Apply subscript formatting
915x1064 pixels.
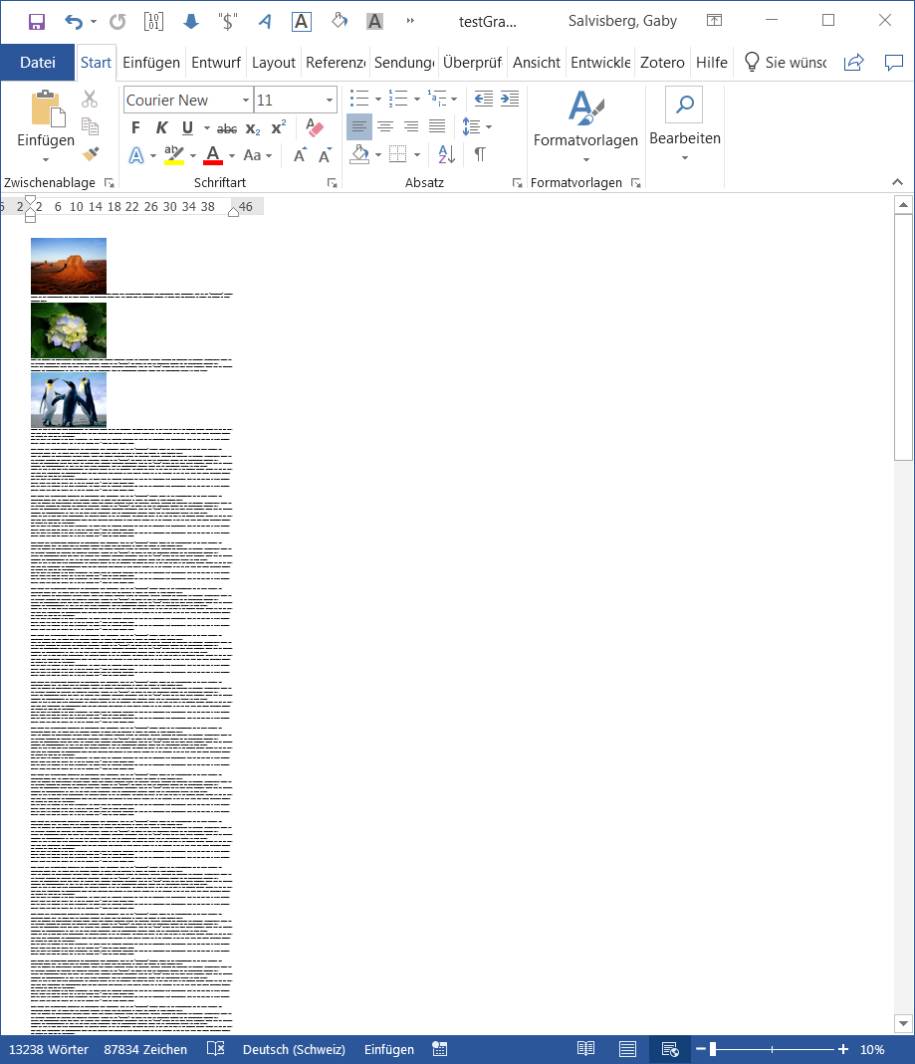(x=252, y=127)
